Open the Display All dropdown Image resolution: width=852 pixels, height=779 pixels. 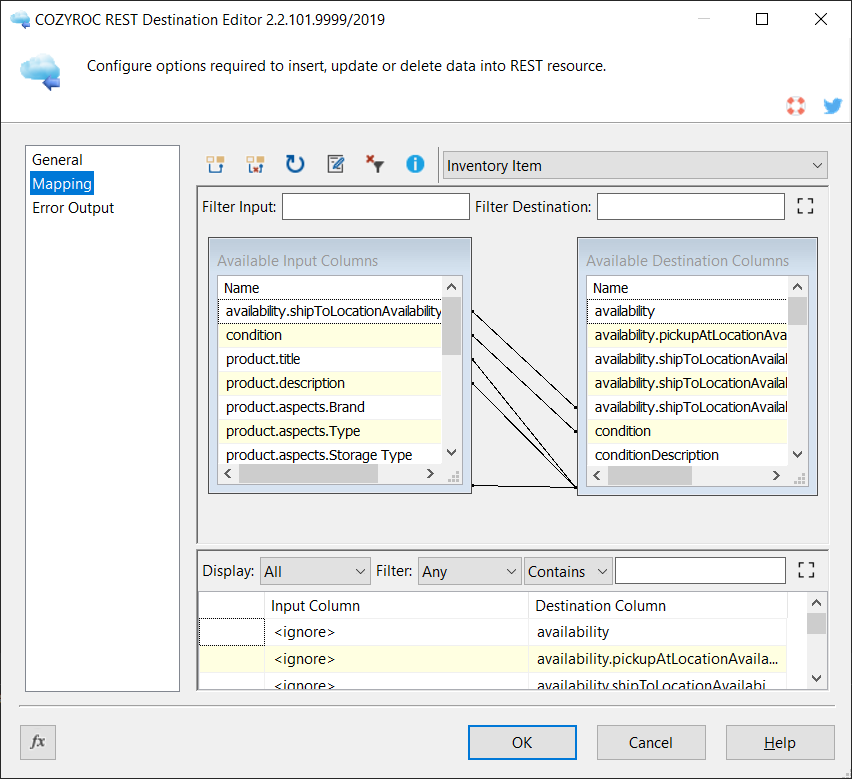[x=315, y=571]
